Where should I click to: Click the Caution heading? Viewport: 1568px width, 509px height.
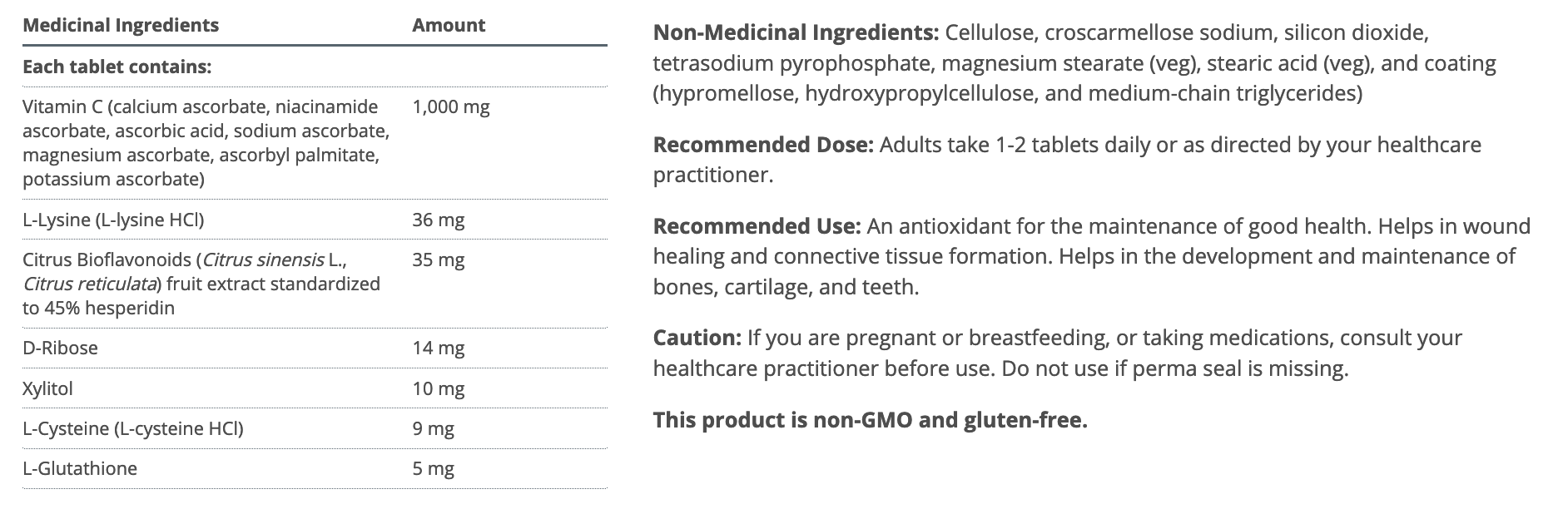click(x=697, y=338)
